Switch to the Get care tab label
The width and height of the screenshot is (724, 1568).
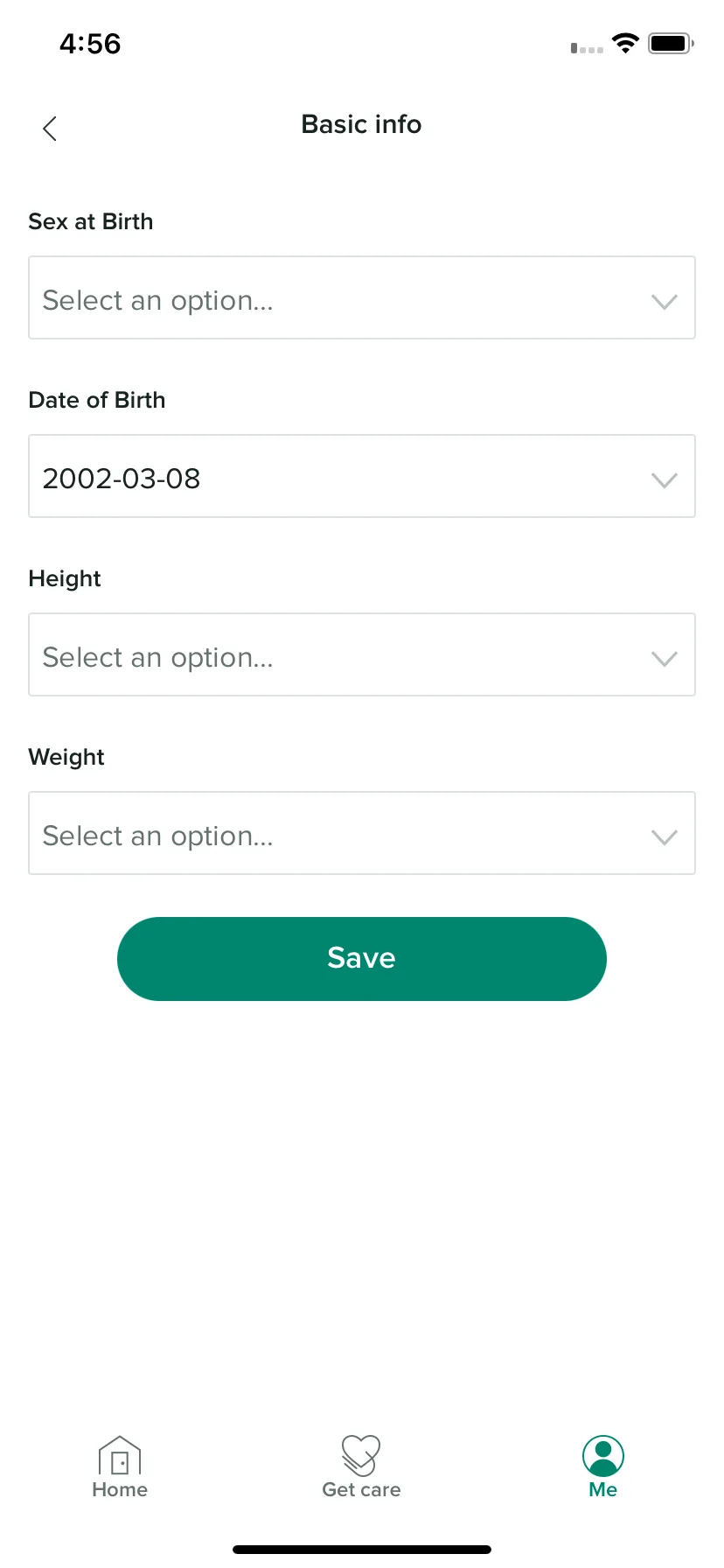(x=361, y=1489)
